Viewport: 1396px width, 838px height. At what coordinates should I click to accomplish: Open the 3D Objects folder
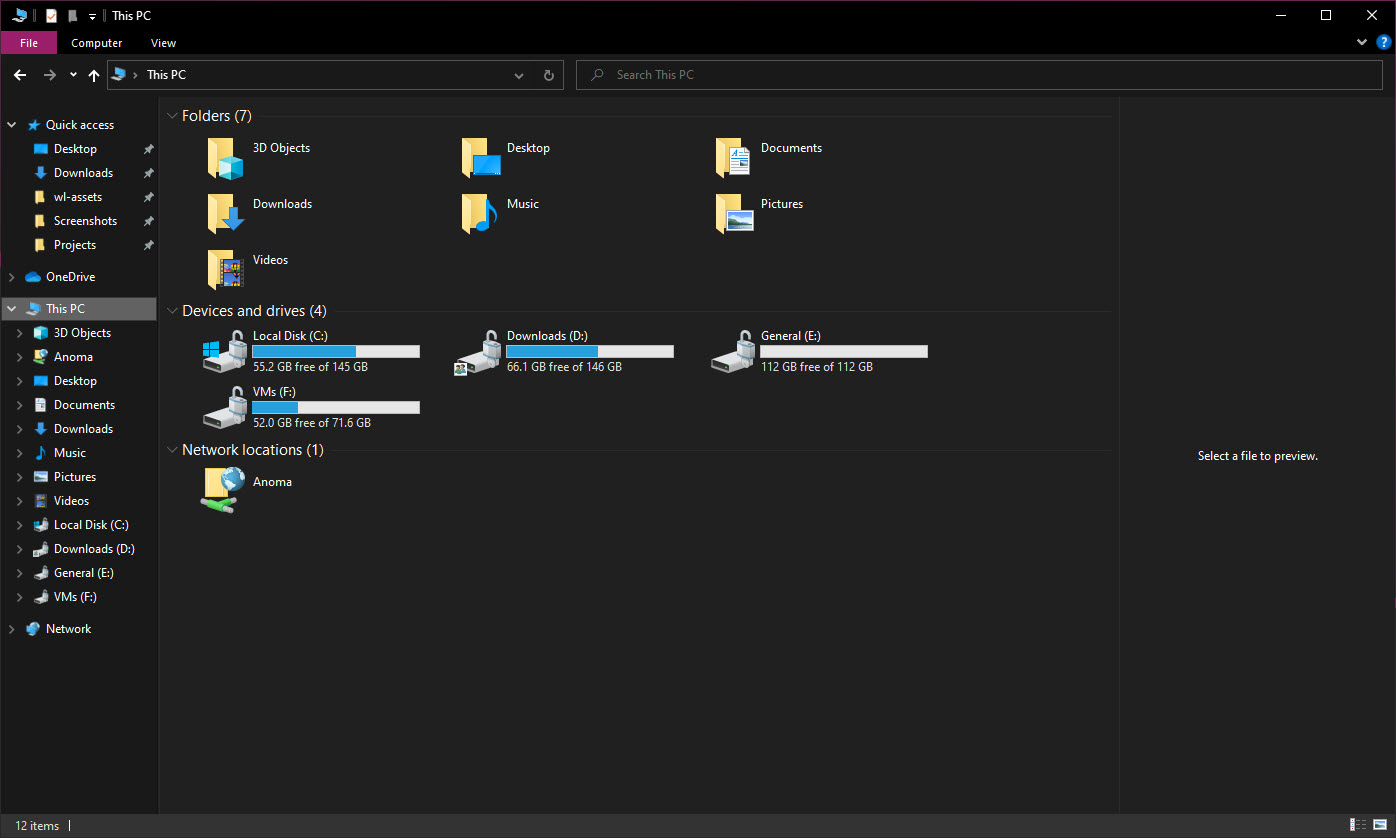pos(280,147)
